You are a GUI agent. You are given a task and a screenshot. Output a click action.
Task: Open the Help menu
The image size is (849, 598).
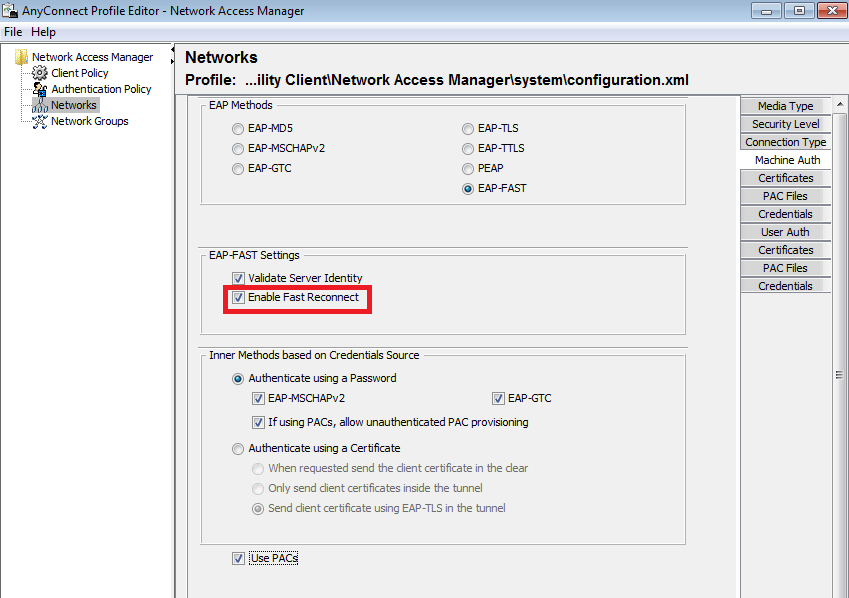click(43, 32)
